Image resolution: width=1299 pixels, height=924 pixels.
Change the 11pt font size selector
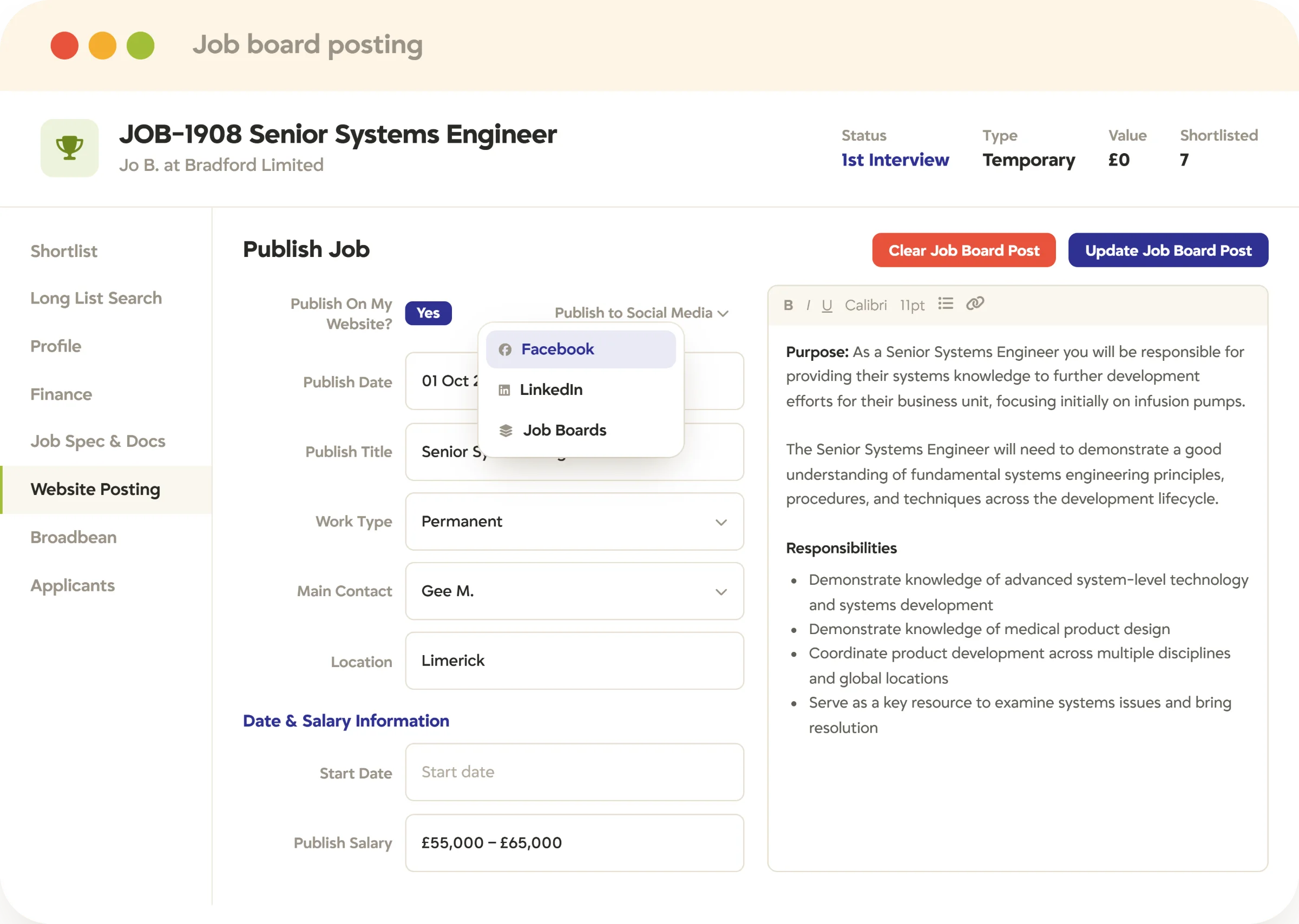[912, 306]
